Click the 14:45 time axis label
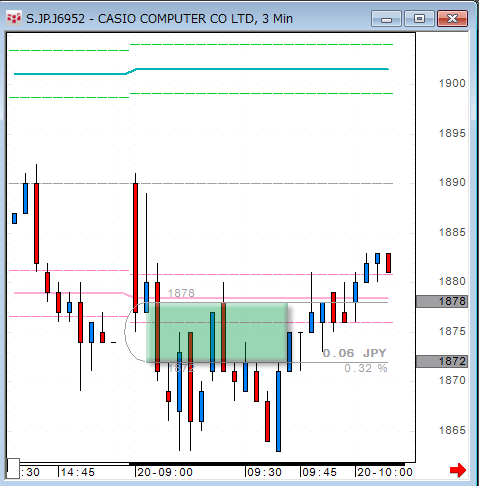The image size is (479, 486). (77, 472)
